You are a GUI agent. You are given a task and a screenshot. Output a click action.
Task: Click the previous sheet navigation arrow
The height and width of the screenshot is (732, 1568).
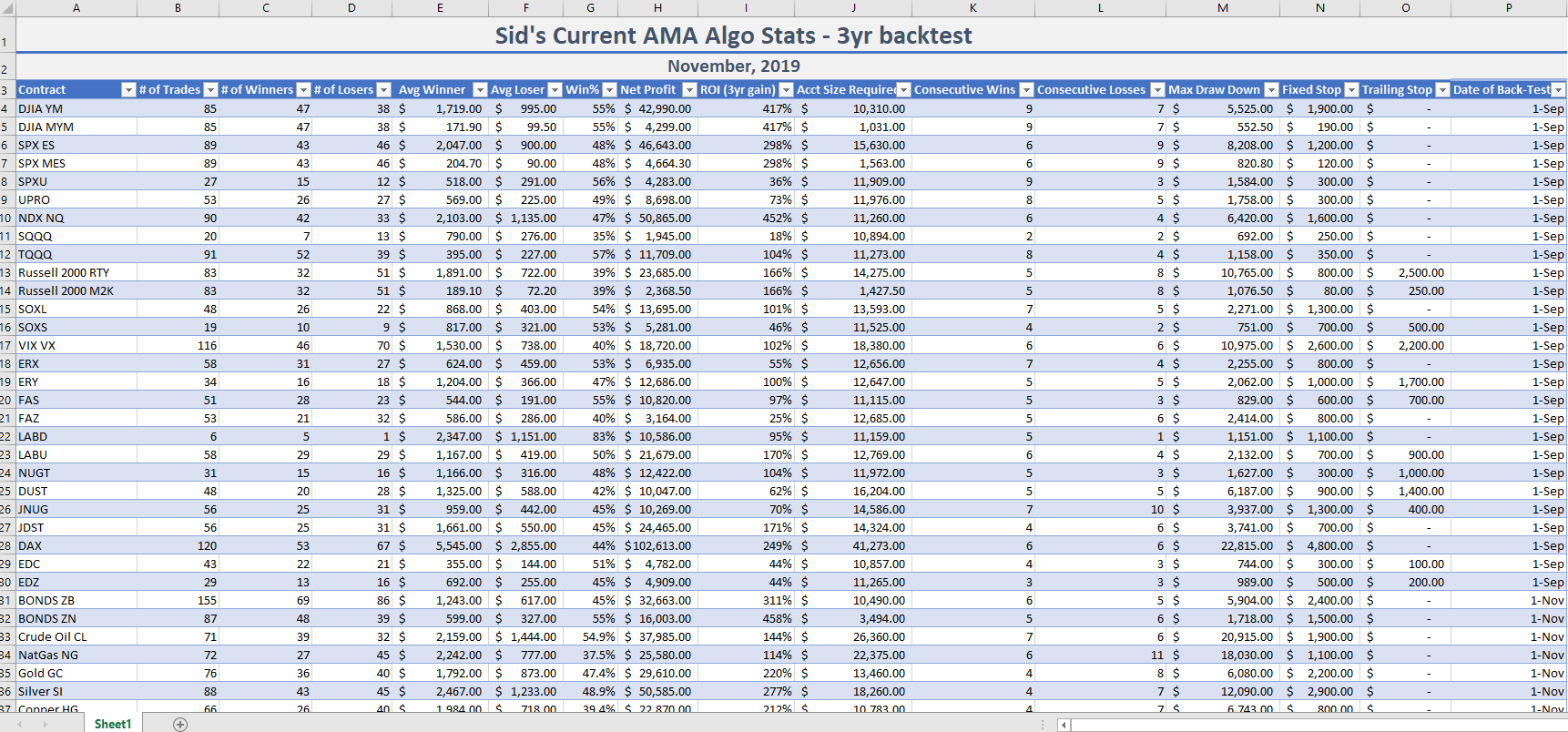point(19,725)
